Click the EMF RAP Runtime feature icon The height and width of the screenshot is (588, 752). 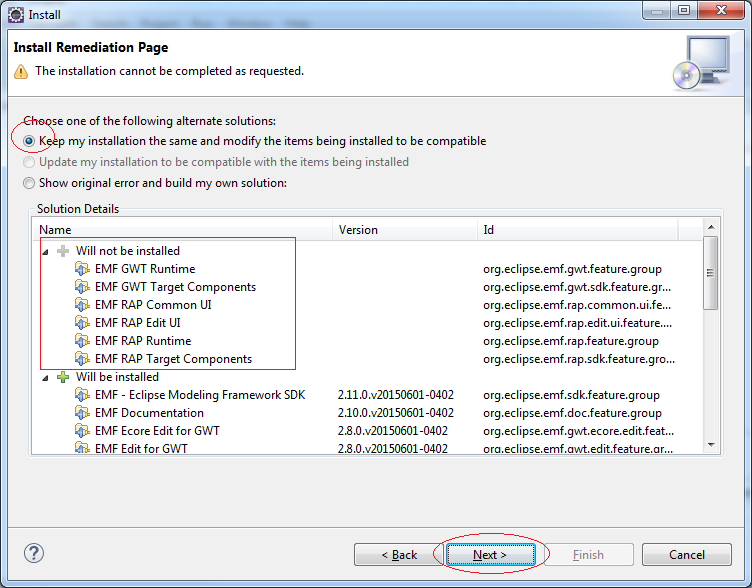click(x=82, y=341)
